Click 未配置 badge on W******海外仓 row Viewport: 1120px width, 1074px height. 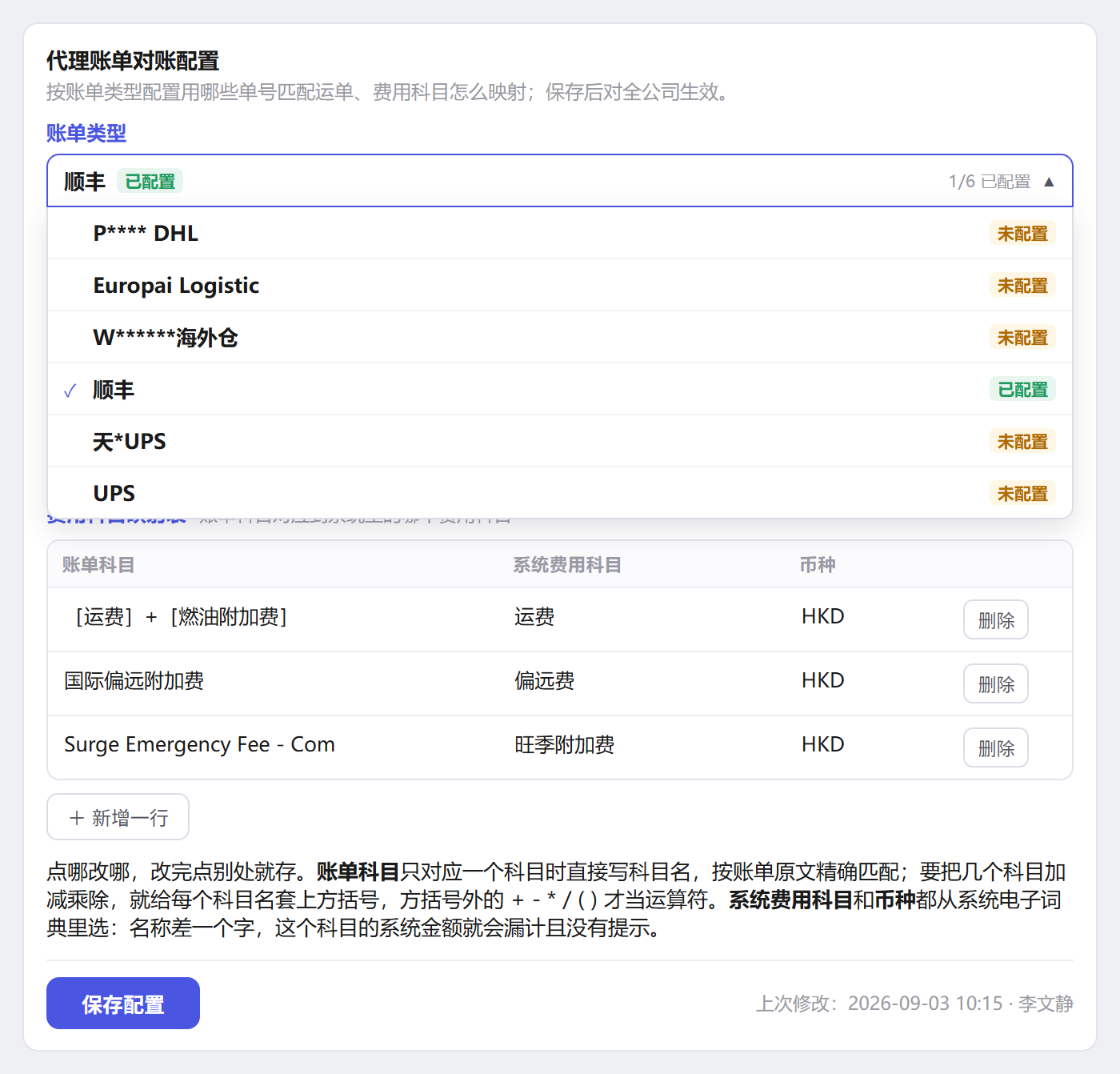click(x=1022, y=337)
